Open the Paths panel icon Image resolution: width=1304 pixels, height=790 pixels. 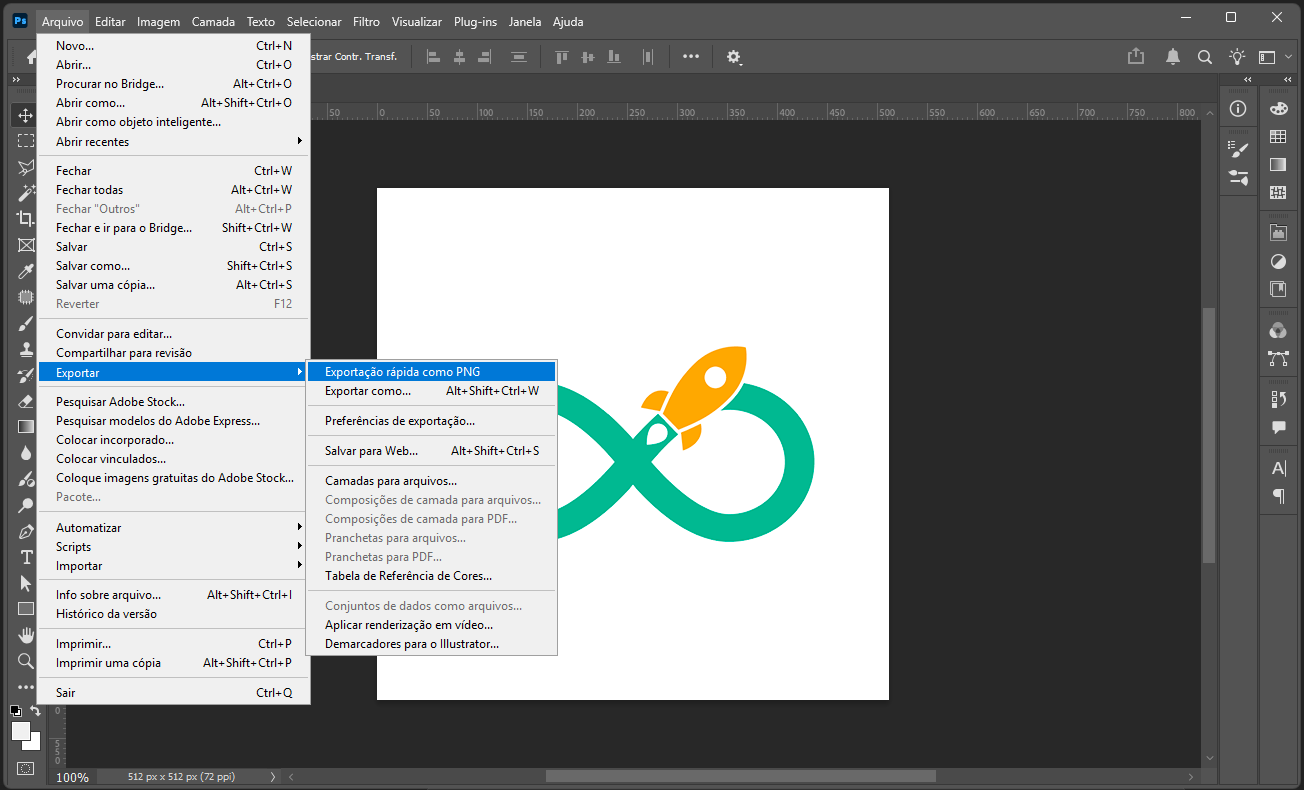click(x=1278, y=357)
